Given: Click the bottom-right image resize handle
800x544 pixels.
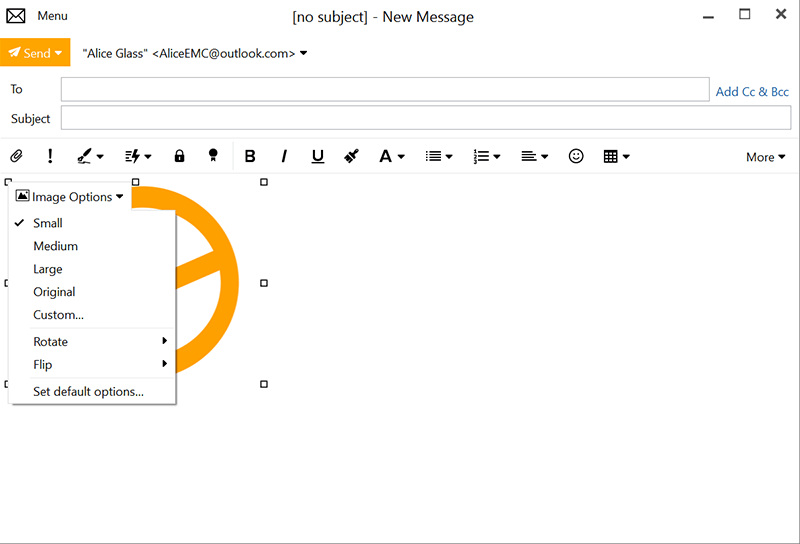Looking at the screenshot, I should [264, 384].
